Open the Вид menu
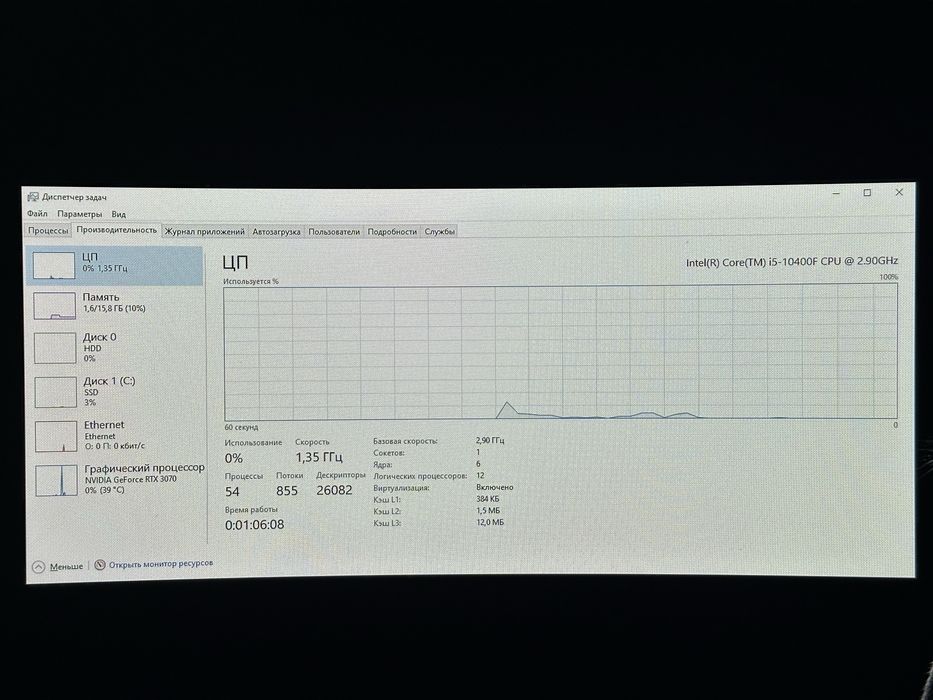The image size is (933, 700). [x=118, y=214]
